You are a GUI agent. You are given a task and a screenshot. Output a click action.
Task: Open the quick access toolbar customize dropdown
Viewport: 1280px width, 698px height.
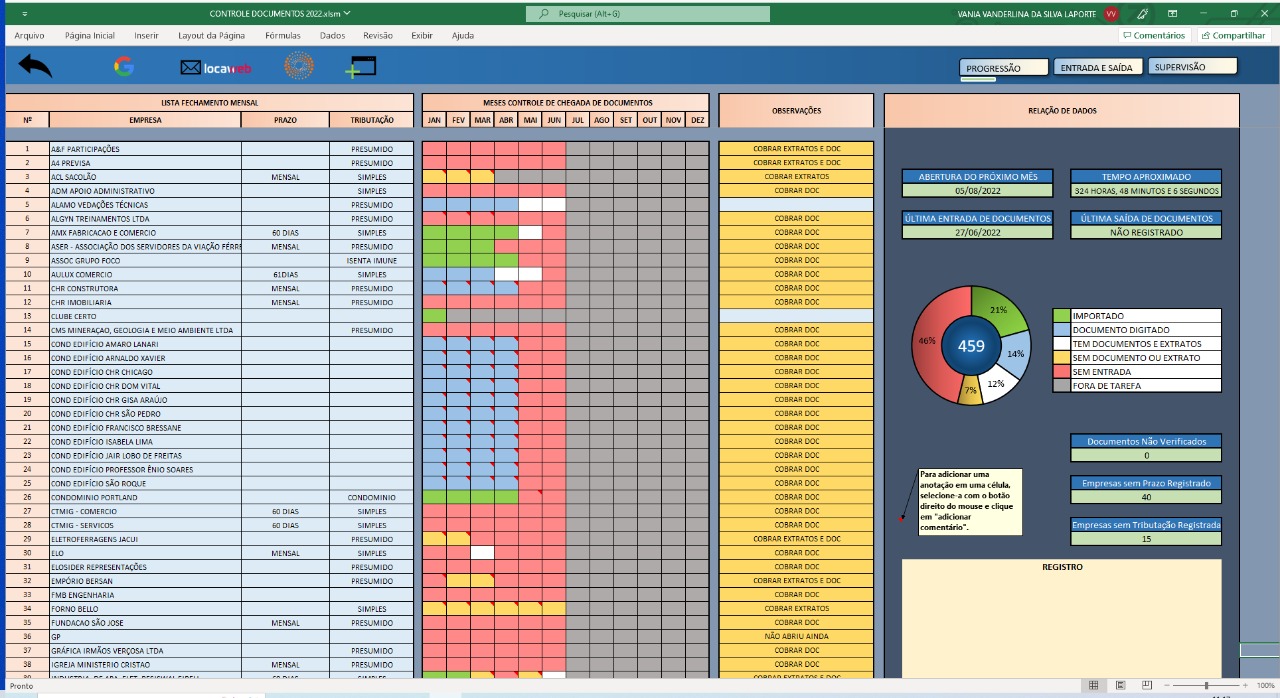pyautogui.click(x=24, y=14)
